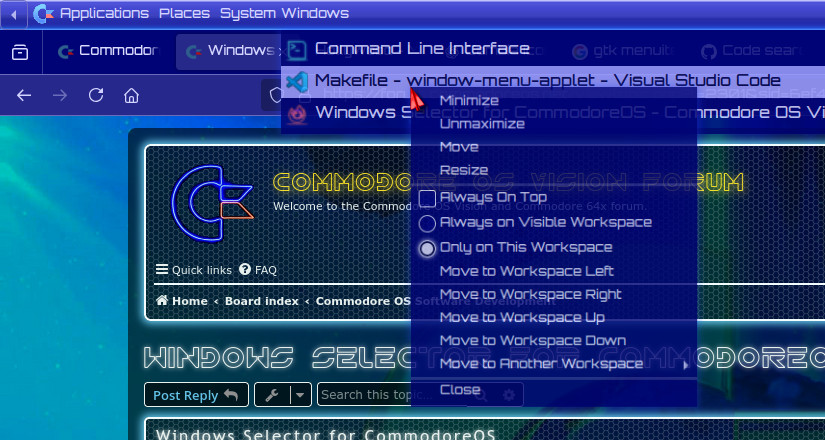
Task: Choose Move to Workspace Down
Action: tap(554, 341)
